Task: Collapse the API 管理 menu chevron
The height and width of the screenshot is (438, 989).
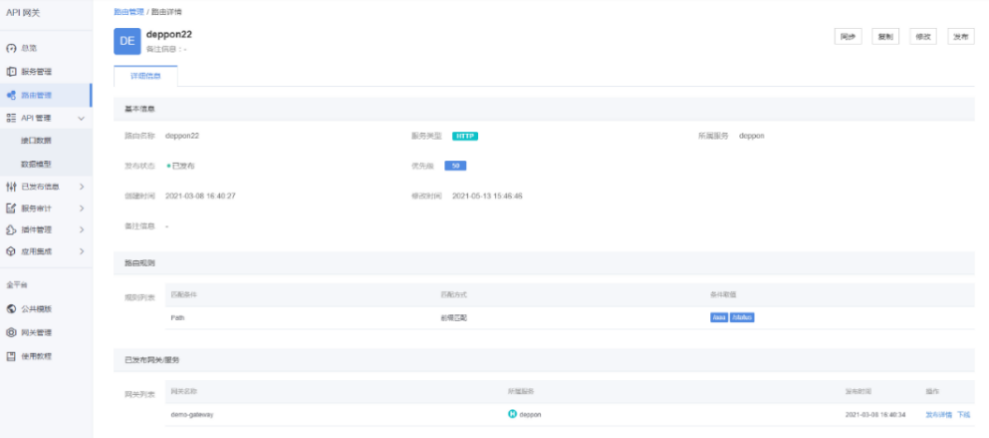Action: 81,118
